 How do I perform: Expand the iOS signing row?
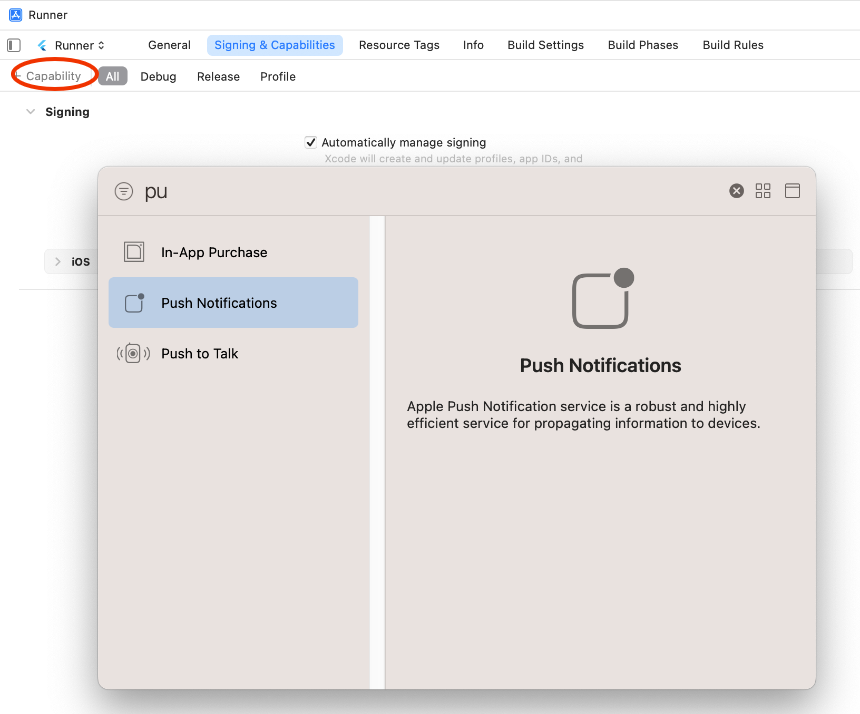coord(58,261)
